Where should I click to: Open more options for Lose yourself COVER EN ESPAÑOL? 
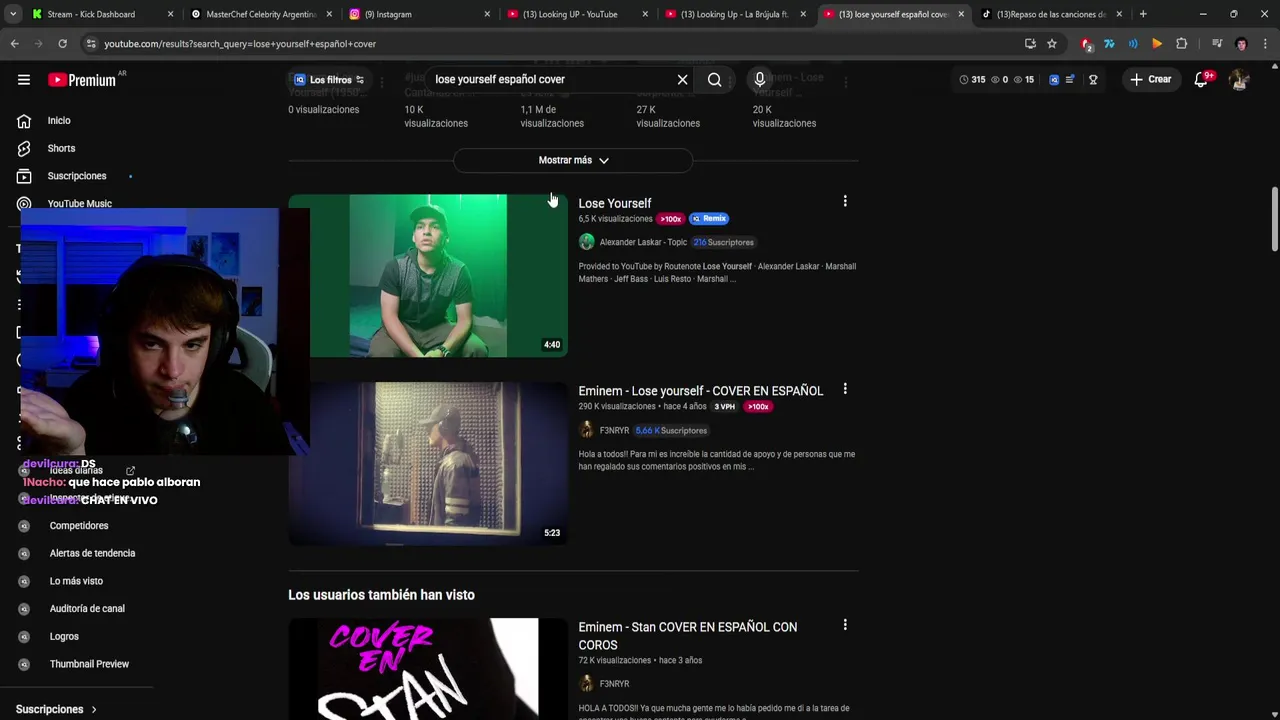[845, 389]
